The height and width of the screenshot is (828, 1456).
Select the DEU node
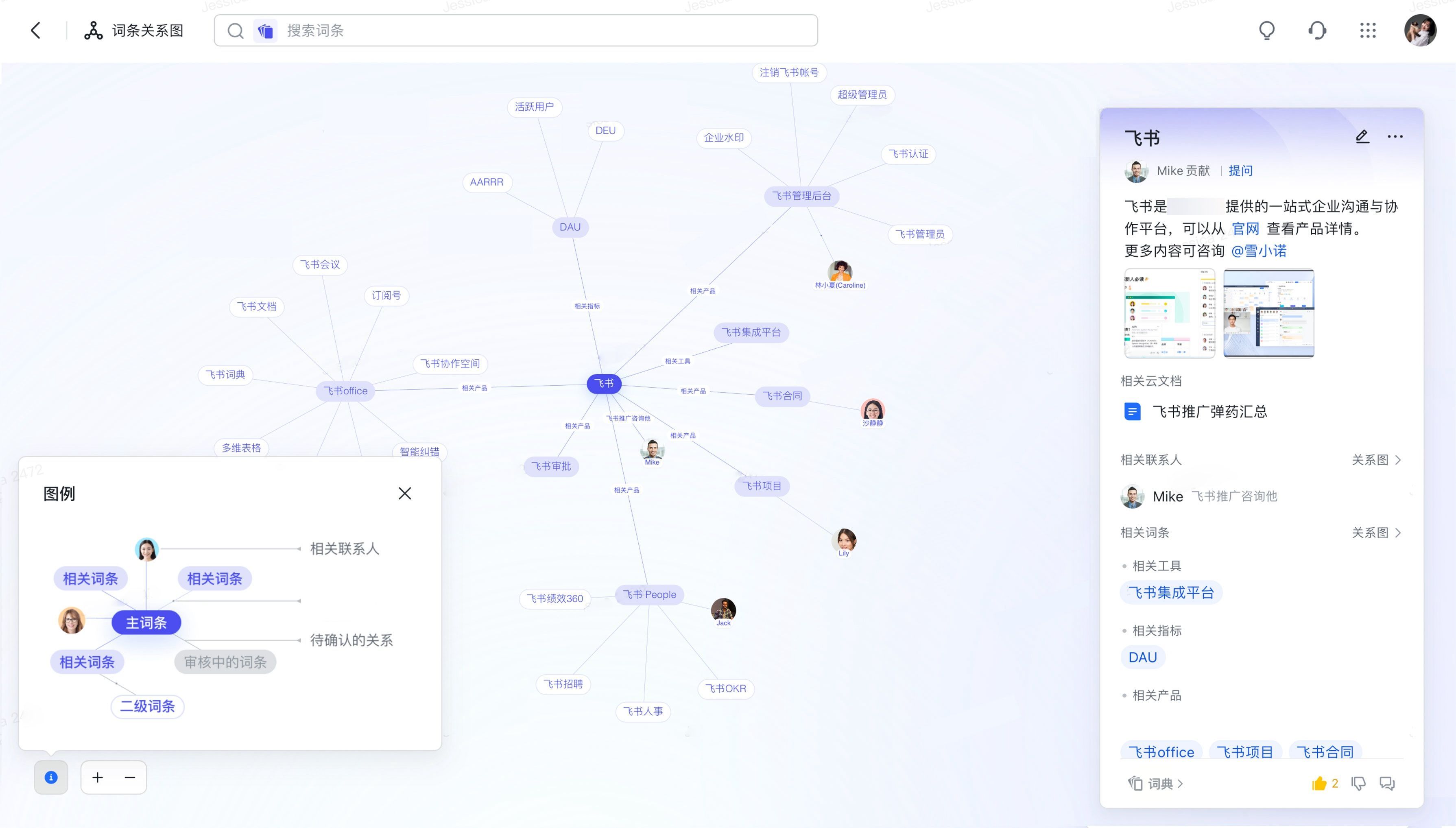(x=605, y=130)
